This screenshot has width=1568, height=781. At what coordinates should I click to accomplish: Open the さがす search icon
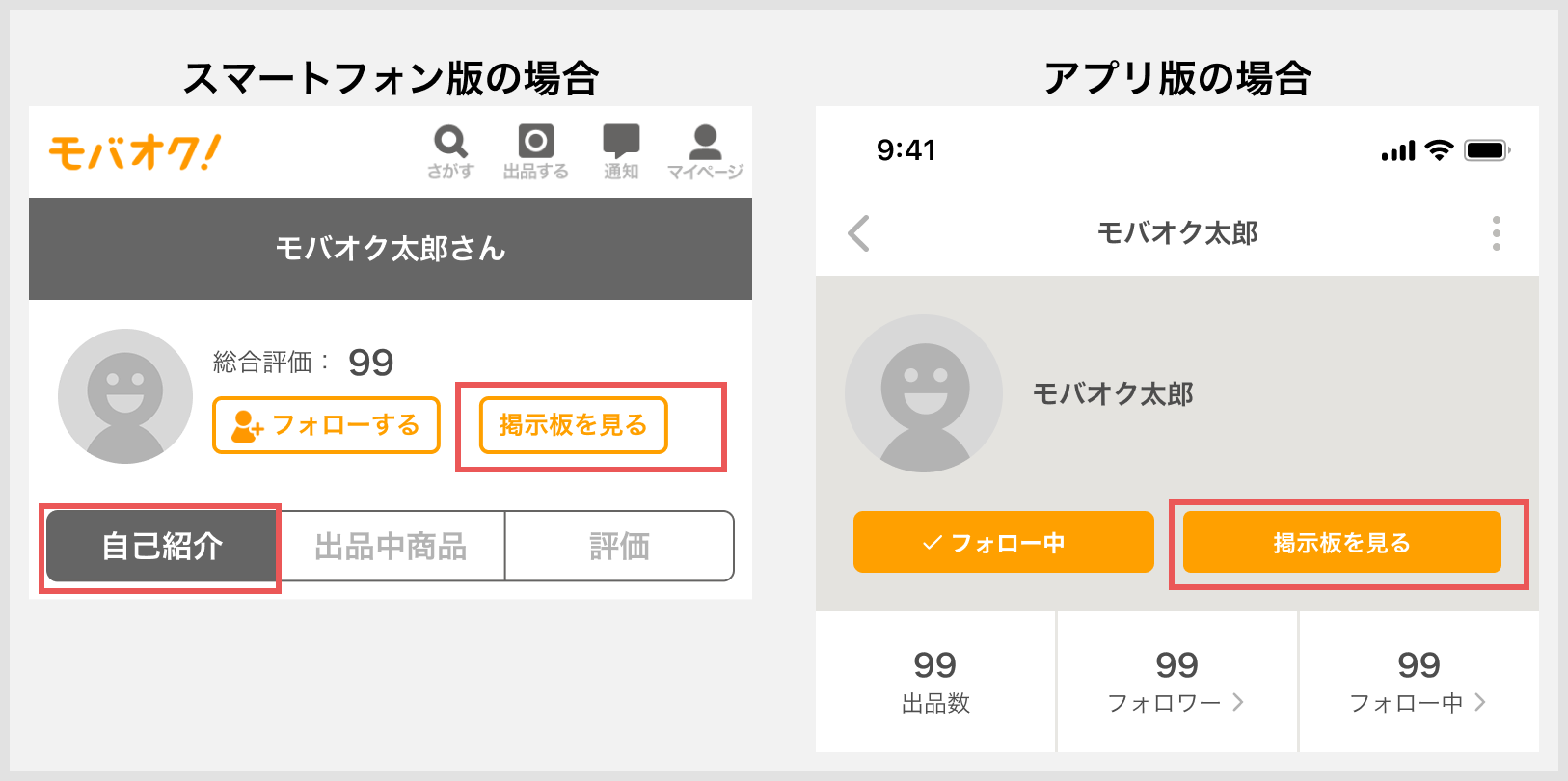pyautogui.click(x=450, y=151)
